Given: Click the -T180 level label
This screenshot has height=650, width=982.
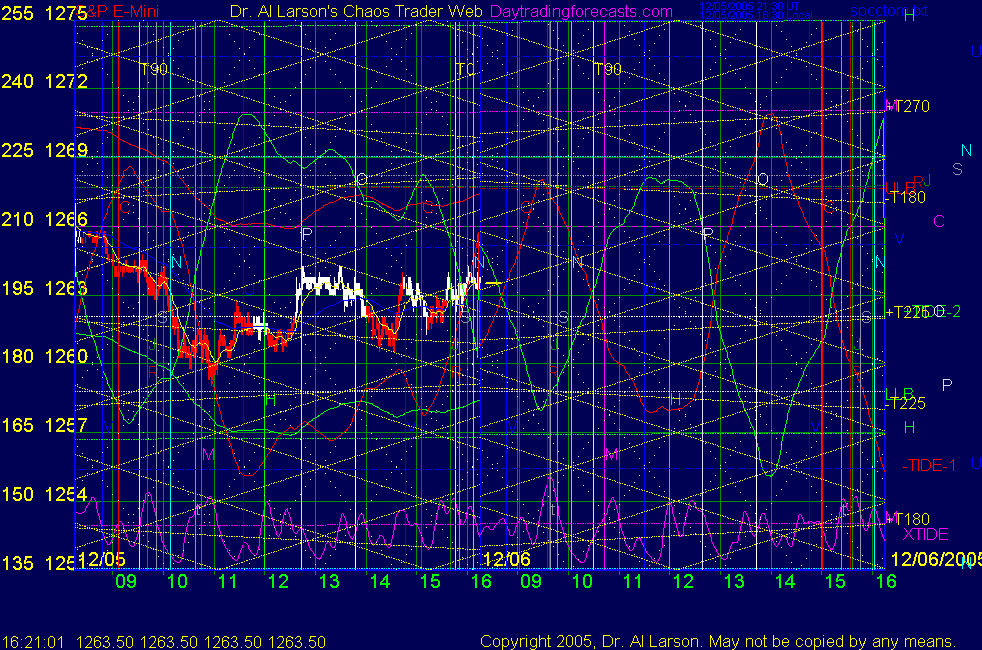Looking at the screenshot, I should pos(905,198).
